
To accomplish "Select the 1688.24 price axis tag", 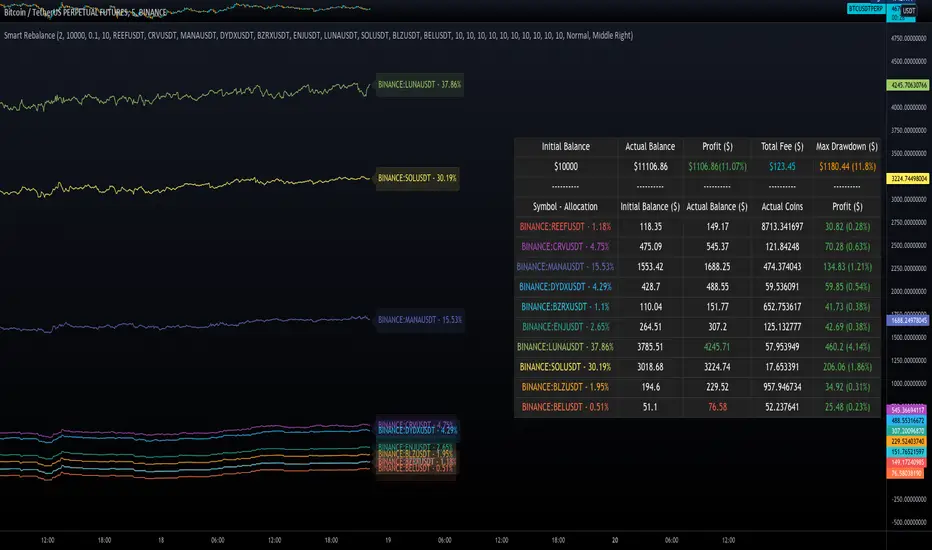I will (909, 321).
